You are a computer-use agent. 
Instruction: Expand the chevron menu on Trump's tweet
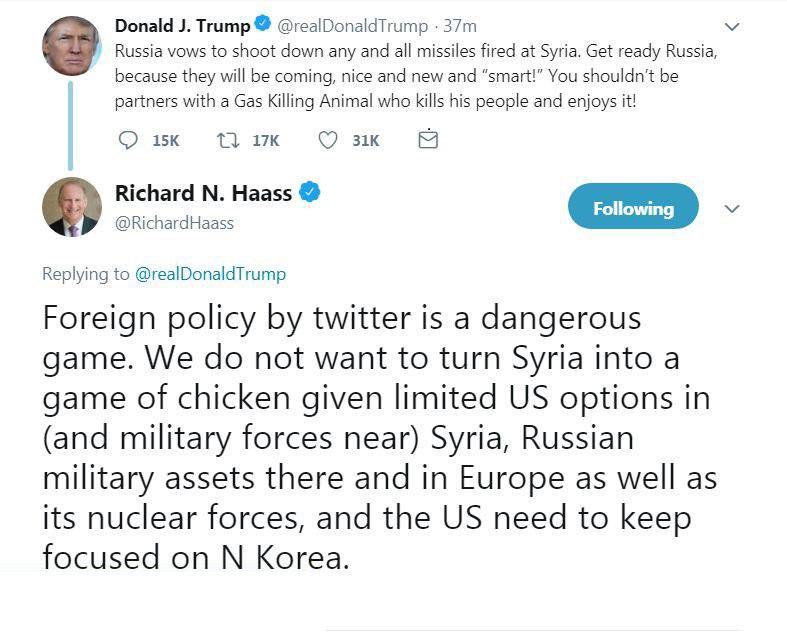[x=732, y=27]
